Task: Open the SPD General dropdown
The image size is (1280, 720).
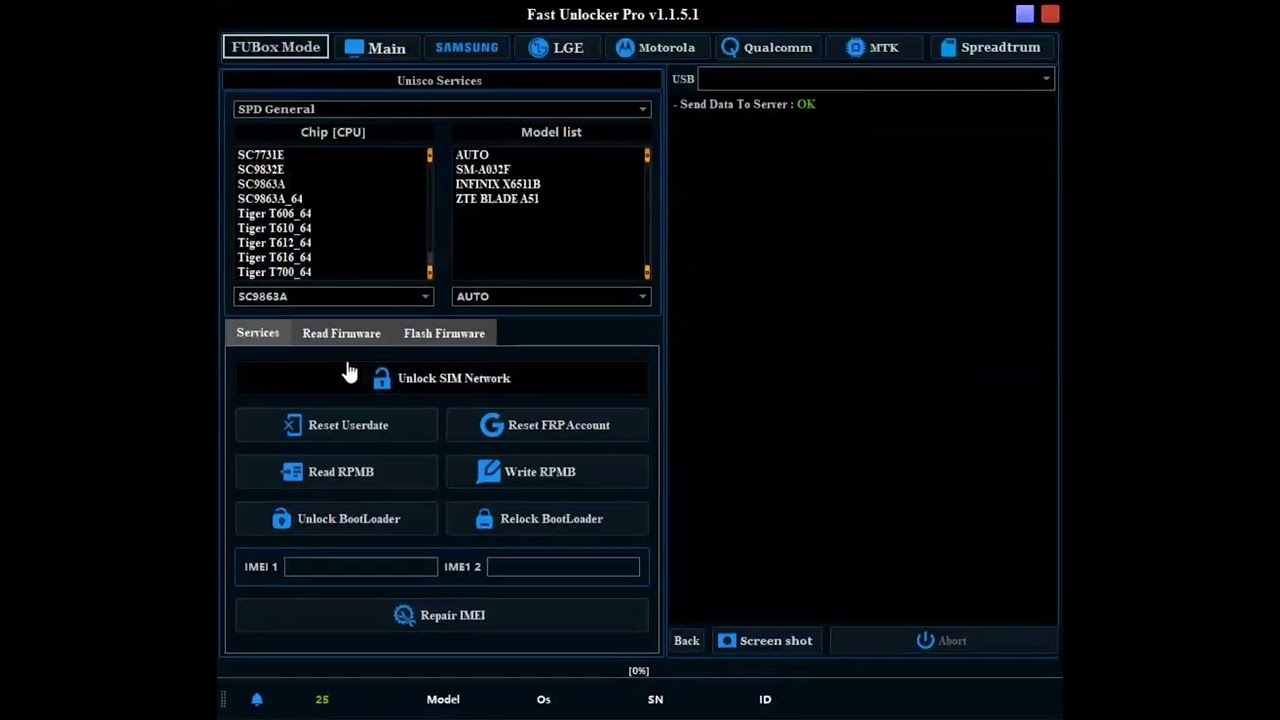Action: point(442,109)
